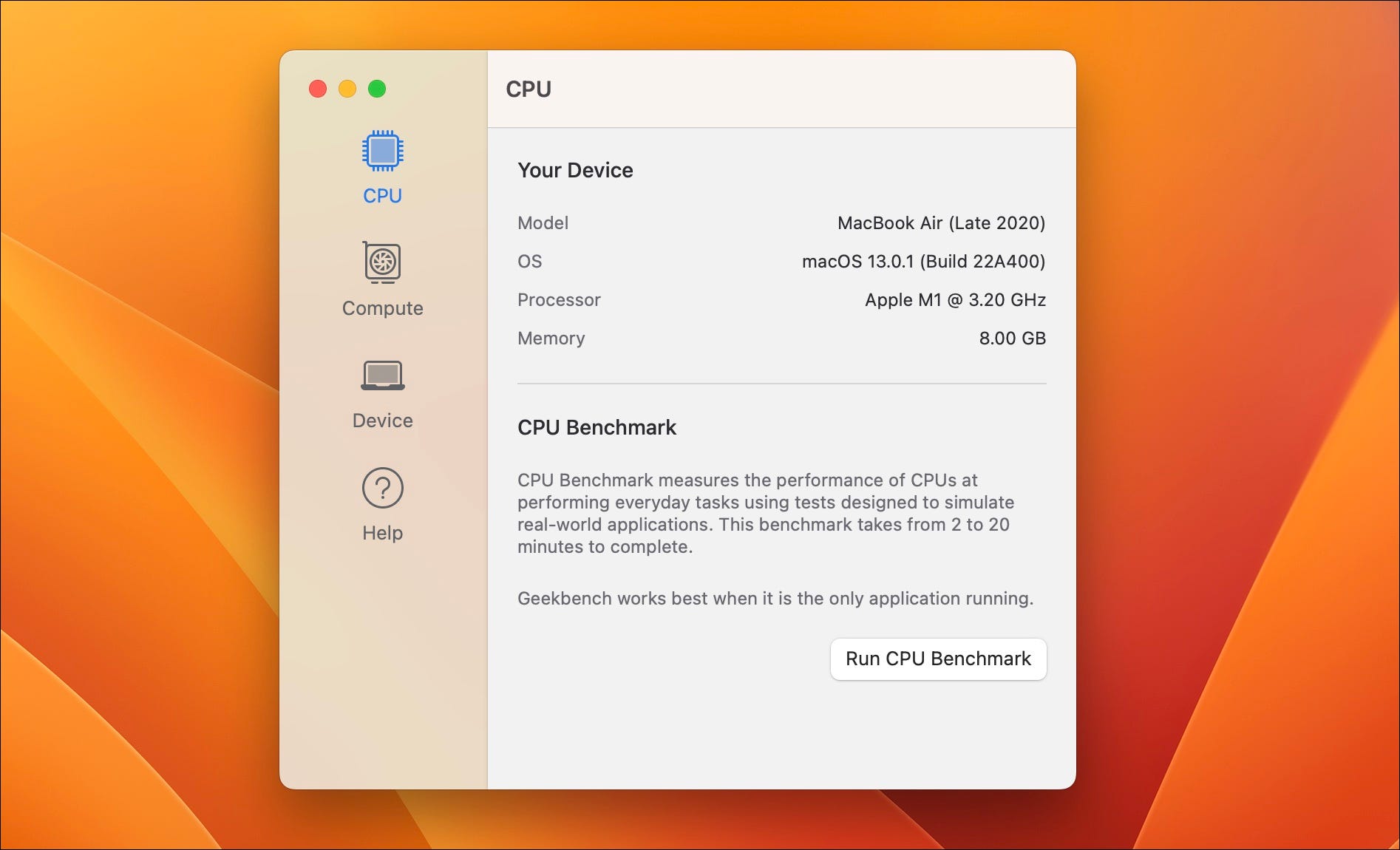
Task: Select the CPU chip icon in sidebar
Action: [x=382, y=151]
